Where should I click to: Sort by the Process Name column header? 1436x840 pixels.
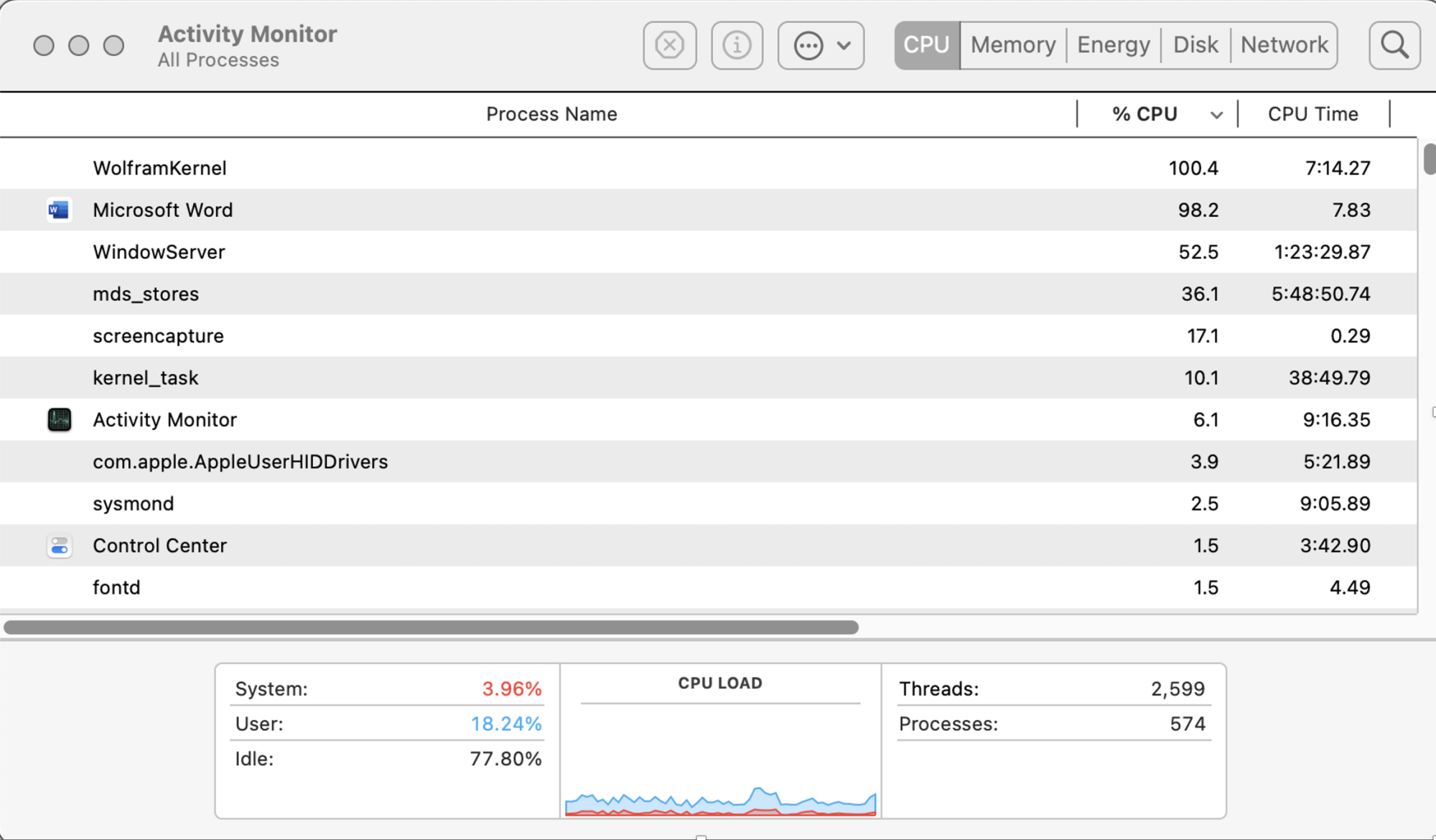coord(551,114)
